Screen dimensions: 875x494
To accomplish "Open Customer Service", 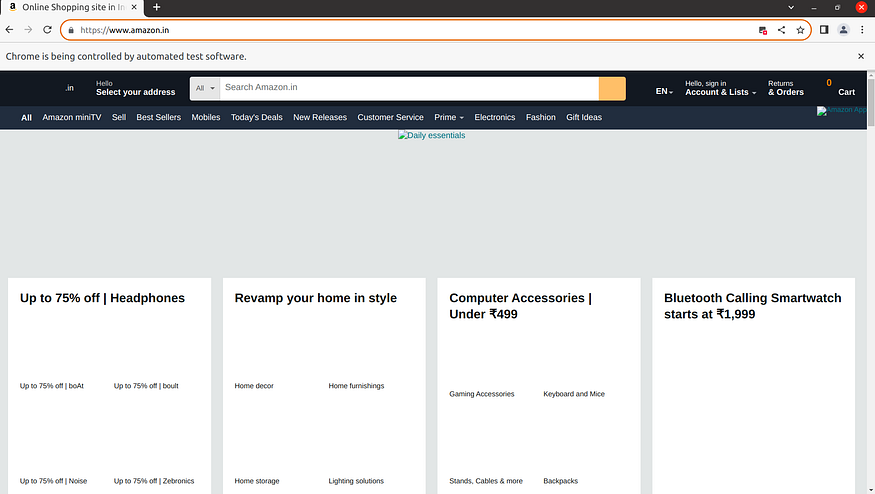I will coord(390,117).
